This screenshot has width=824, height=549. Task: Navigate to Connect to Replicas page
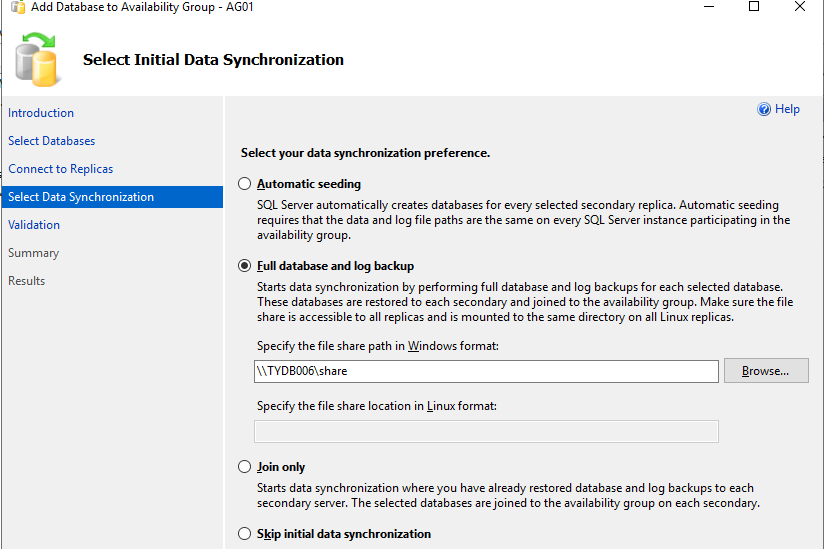[61, 169]
